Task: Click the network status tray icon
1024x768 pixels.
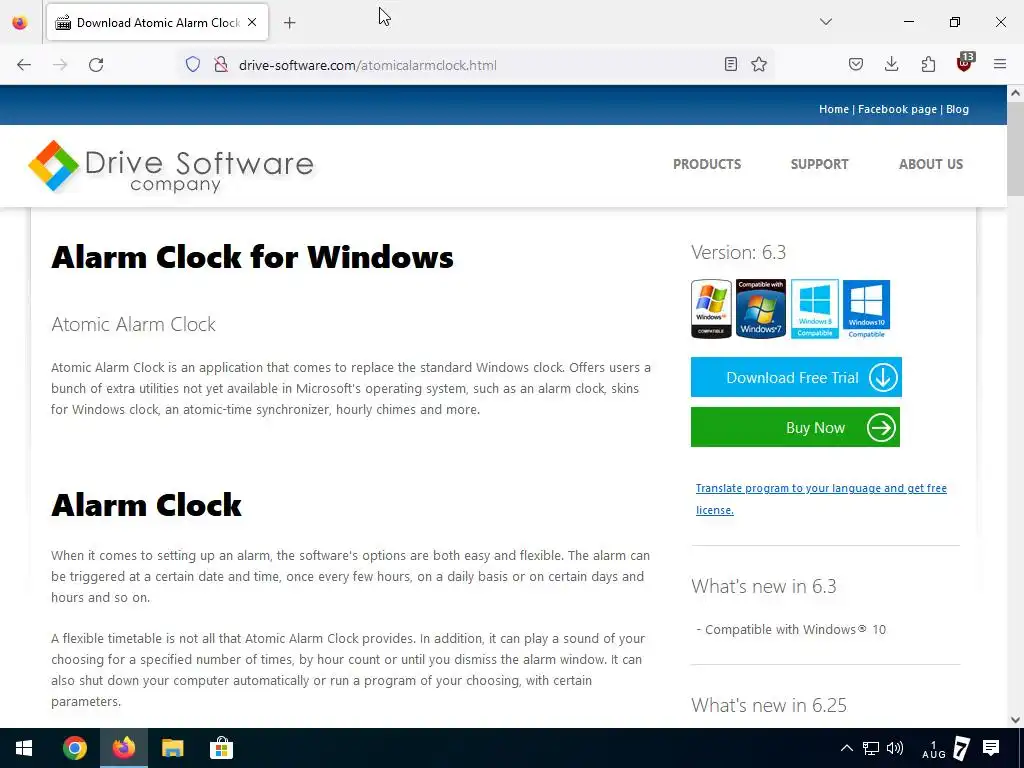Action: pyautogui.click(x=871, y=748)
